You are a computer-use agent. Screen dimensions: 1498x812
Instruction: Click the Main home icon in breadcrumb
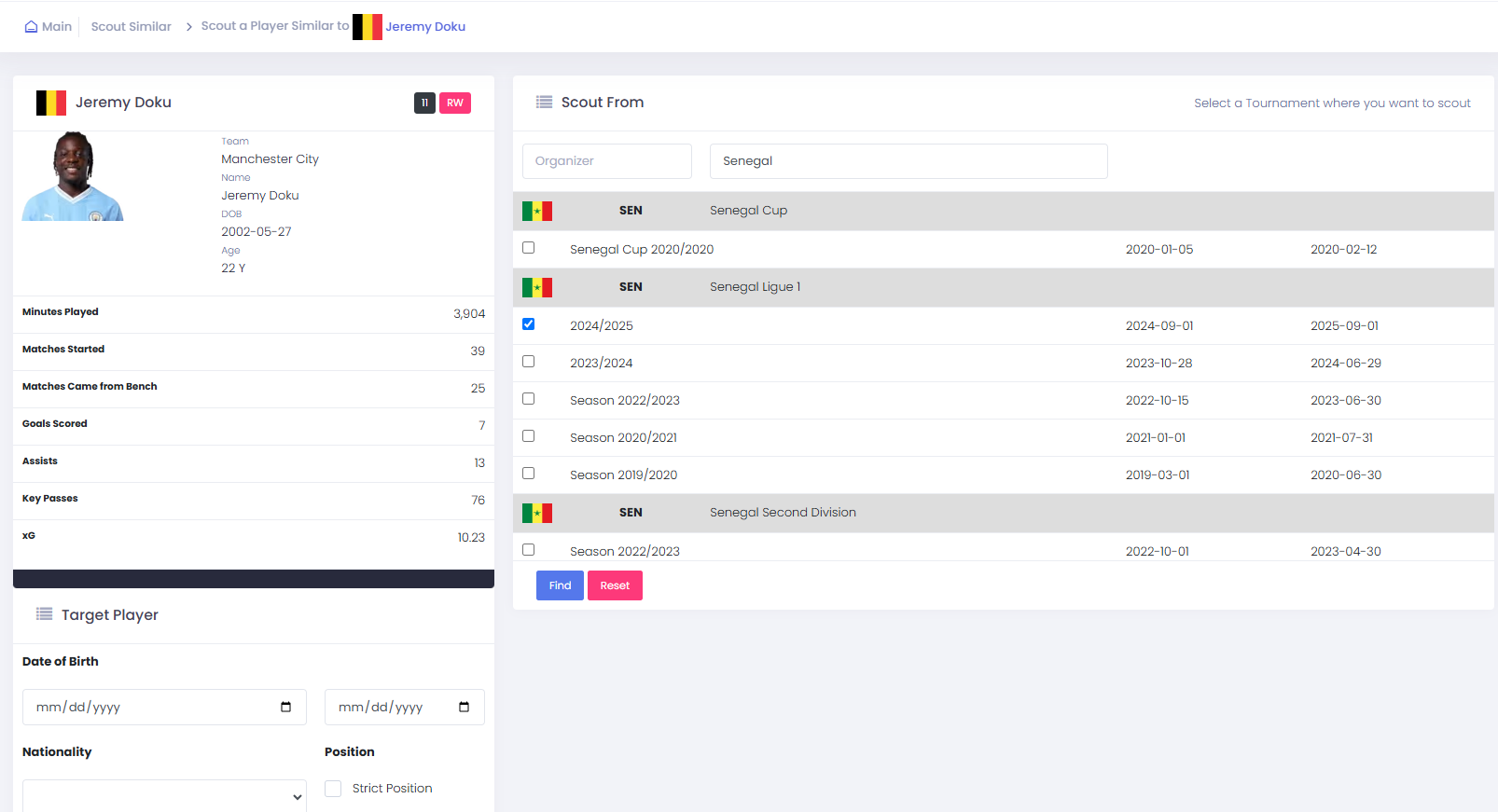pyautogui.click(x=31, y=26)
